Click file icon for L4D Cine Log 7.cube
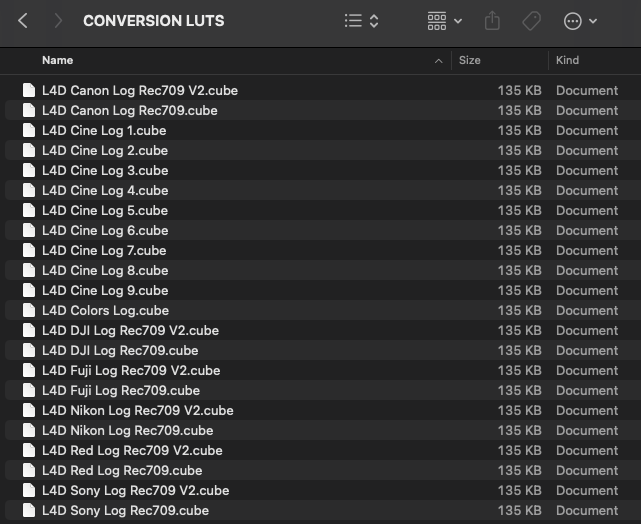This screenshot has width=641, height=524. 29,250
